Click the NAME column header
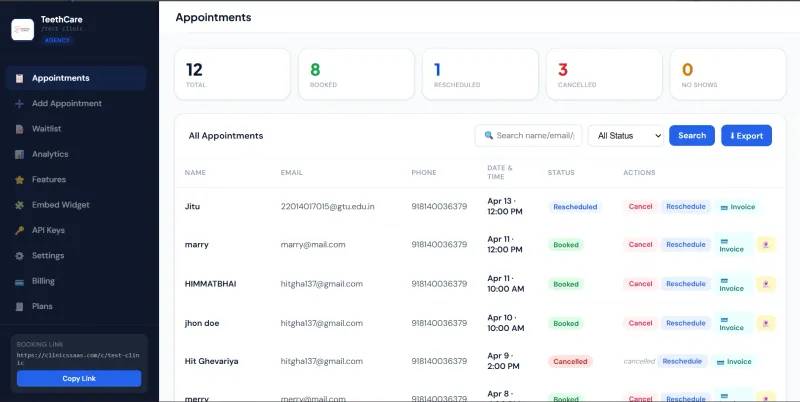 pos(195,172)
